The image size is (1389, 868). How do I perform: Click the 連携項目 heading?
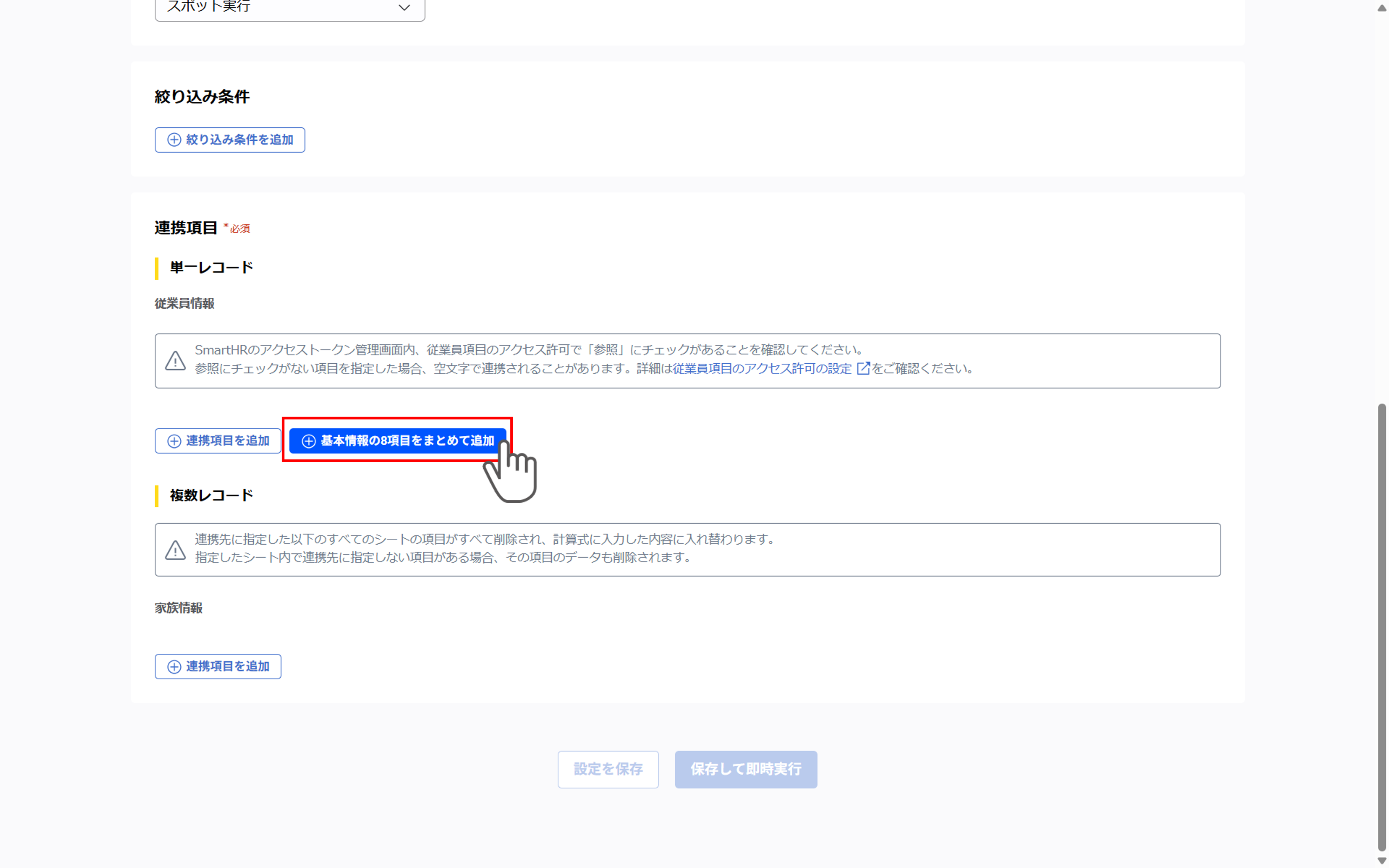pyautogui.click(x=186, y=228)
